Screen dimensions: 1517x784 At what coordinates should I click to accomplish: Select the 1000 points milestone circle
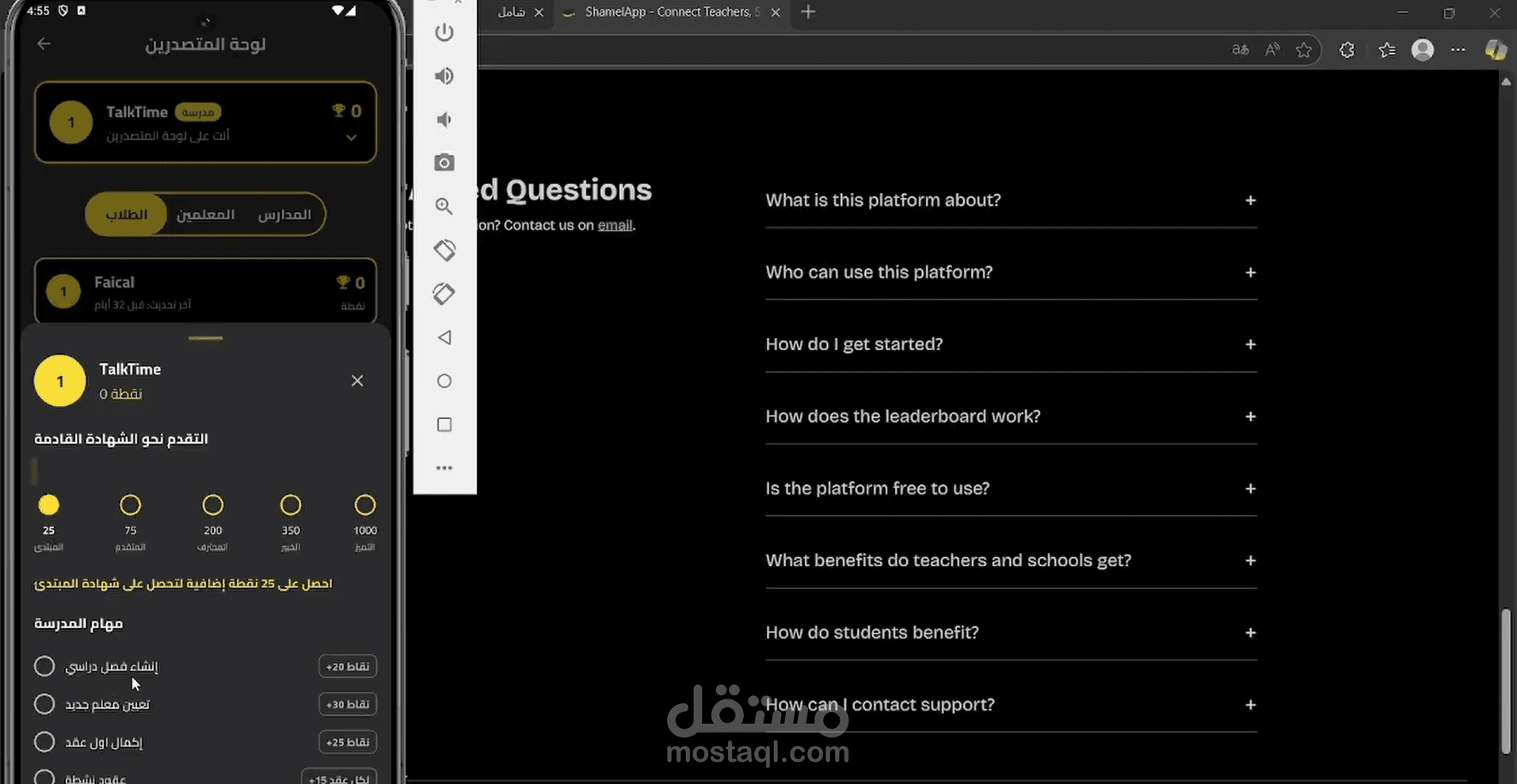[x=365, y=504]
